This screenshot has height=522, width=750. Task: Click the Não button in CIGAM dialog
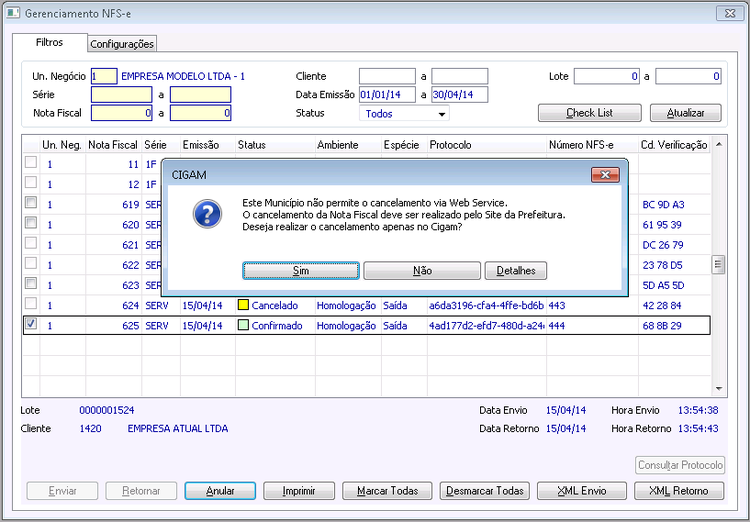pos(422,270)
